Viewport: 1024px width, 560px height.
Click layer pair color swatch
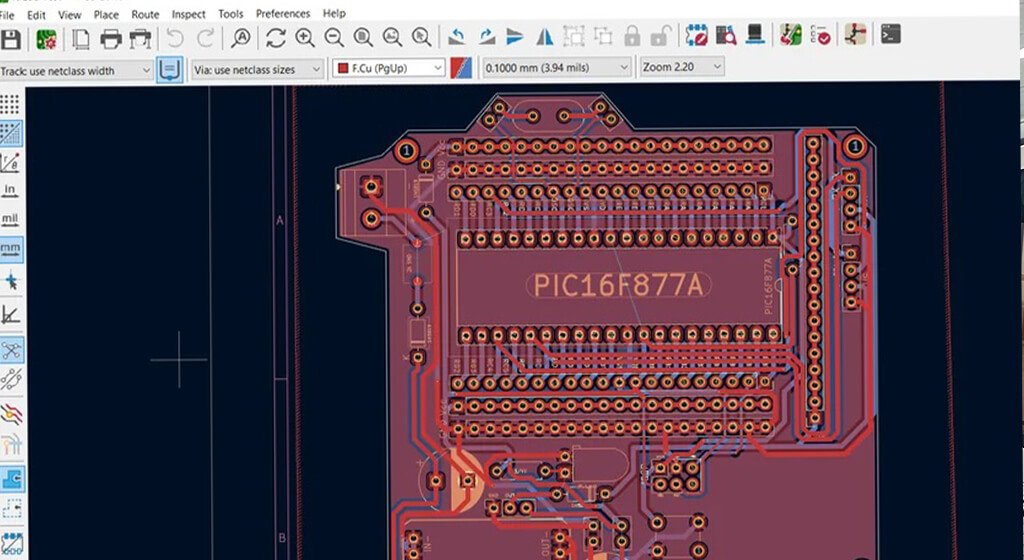click(461, 68)
